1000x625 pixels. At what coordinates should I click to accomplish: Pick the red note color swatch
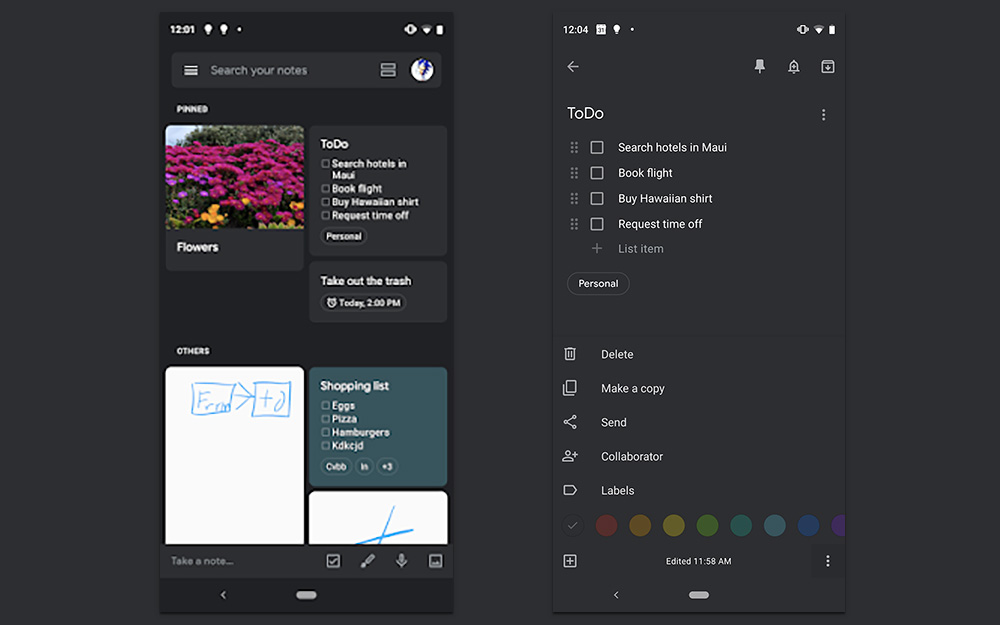(606, 525)
